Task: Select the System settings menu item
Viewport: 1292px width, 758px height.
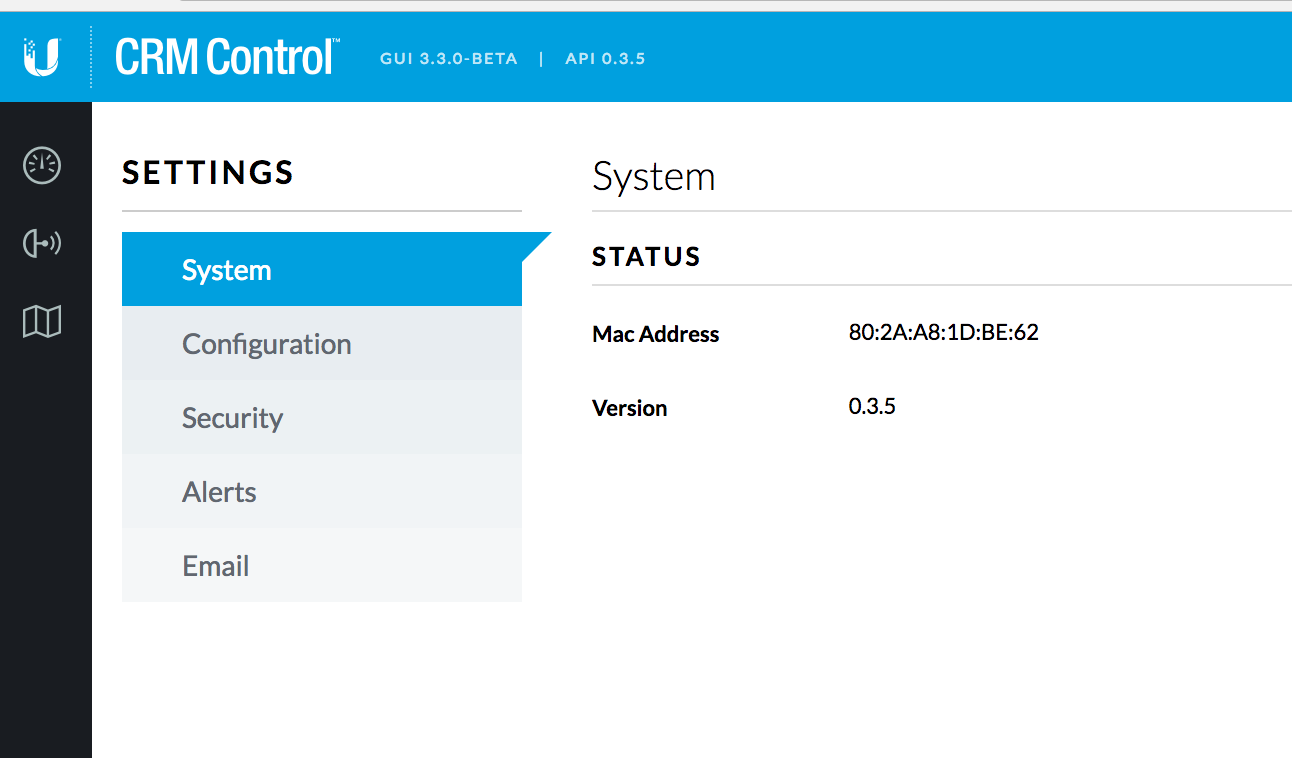Action: click(226, 270)
